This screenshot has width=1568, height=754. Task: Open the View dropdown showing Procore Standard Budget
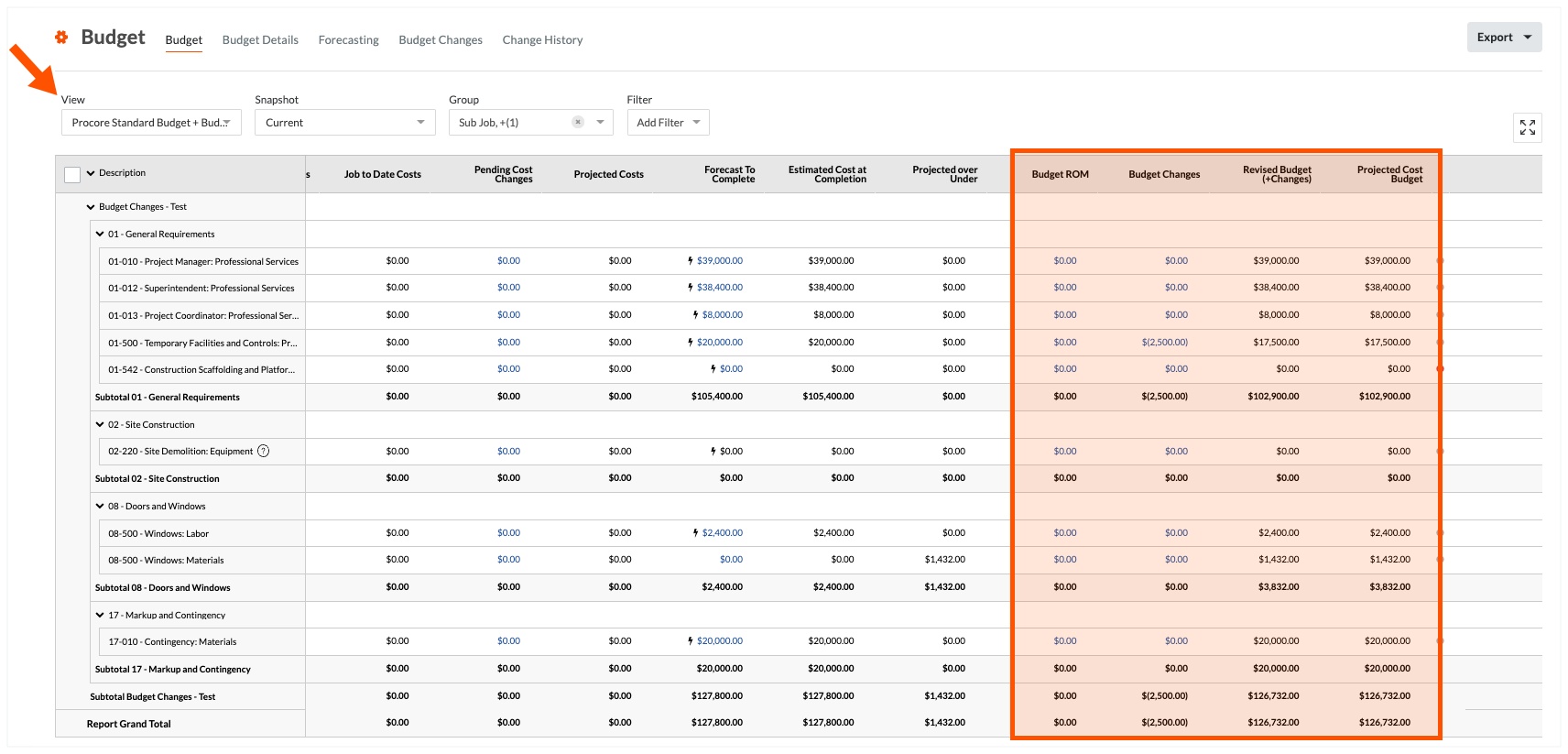151,123
